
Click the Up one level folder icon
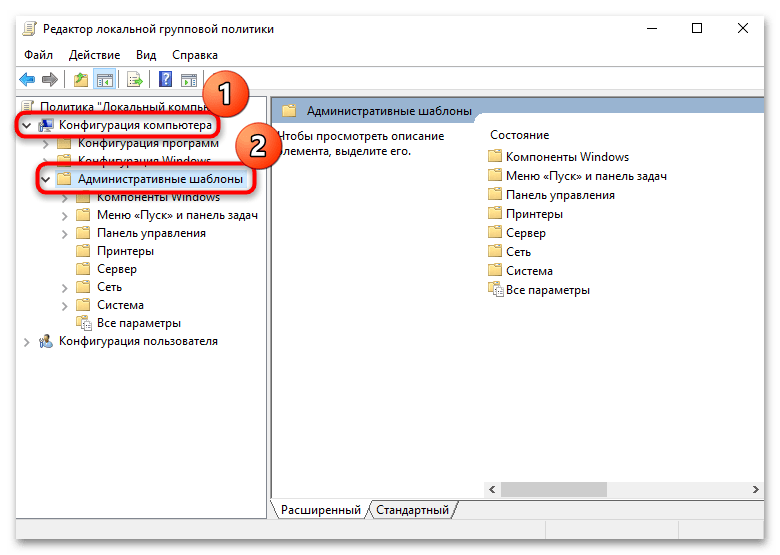coord(81,79)
